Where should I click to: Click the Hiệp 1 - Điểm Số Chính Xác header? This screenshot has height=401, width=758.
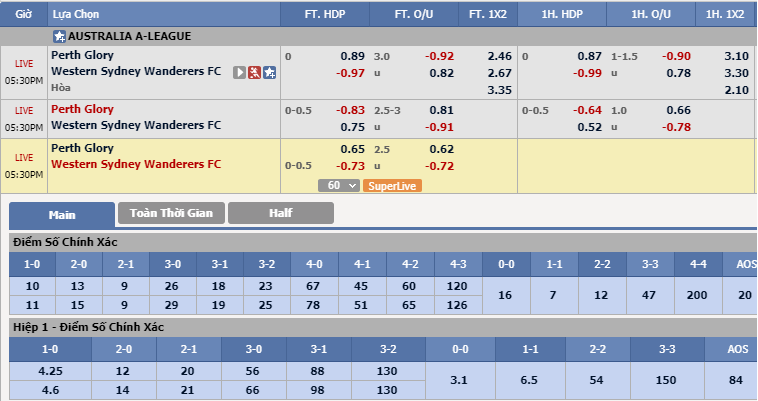click(x=88, y=327)
